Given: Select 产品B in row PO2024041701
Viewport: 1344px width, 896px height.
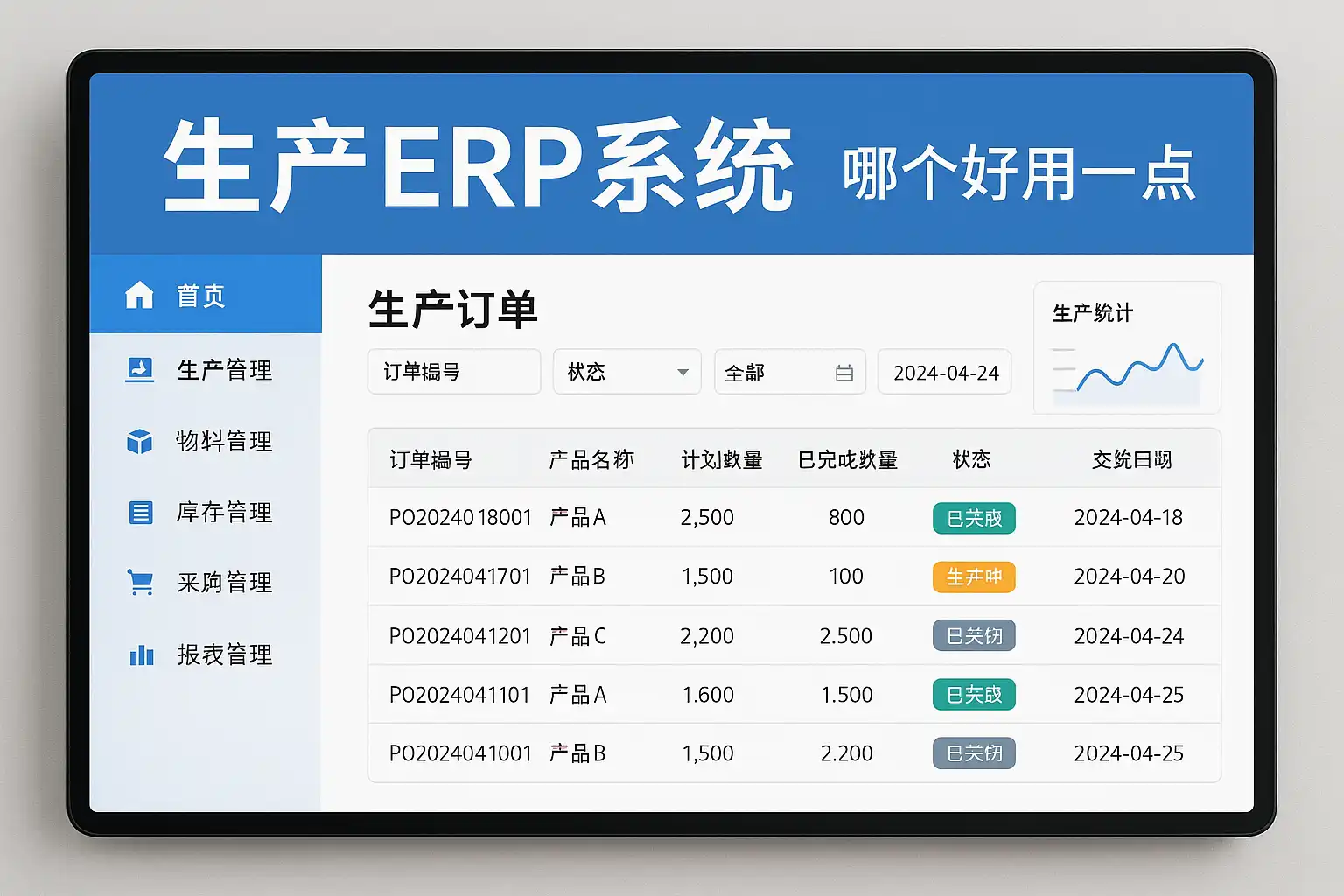Looking at the screenshot, I should pos(577,576).
